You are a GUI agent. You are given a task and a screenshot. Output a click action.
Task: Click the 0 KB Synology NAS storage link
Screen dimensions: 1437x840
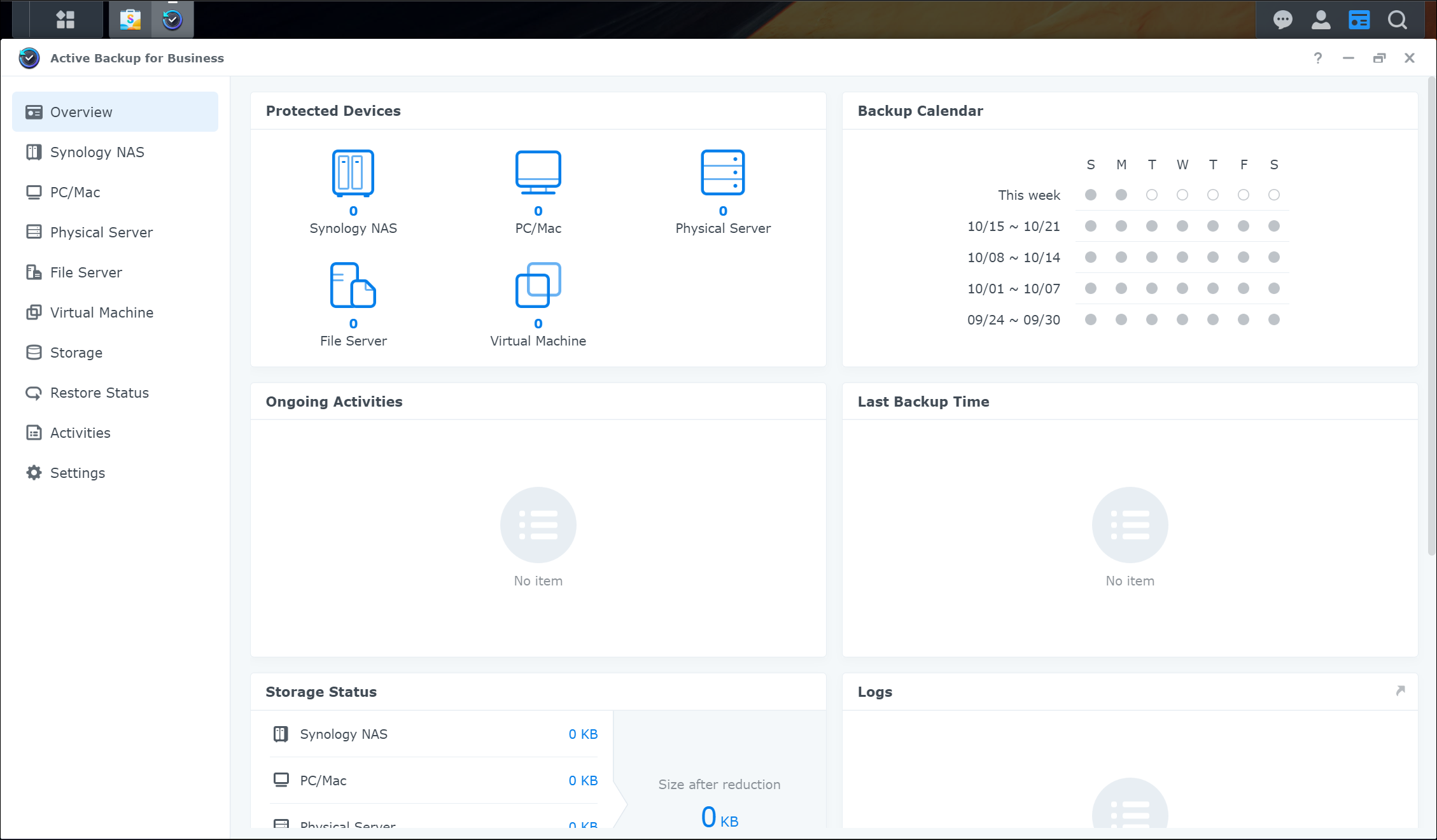click(x=582, y=734)
